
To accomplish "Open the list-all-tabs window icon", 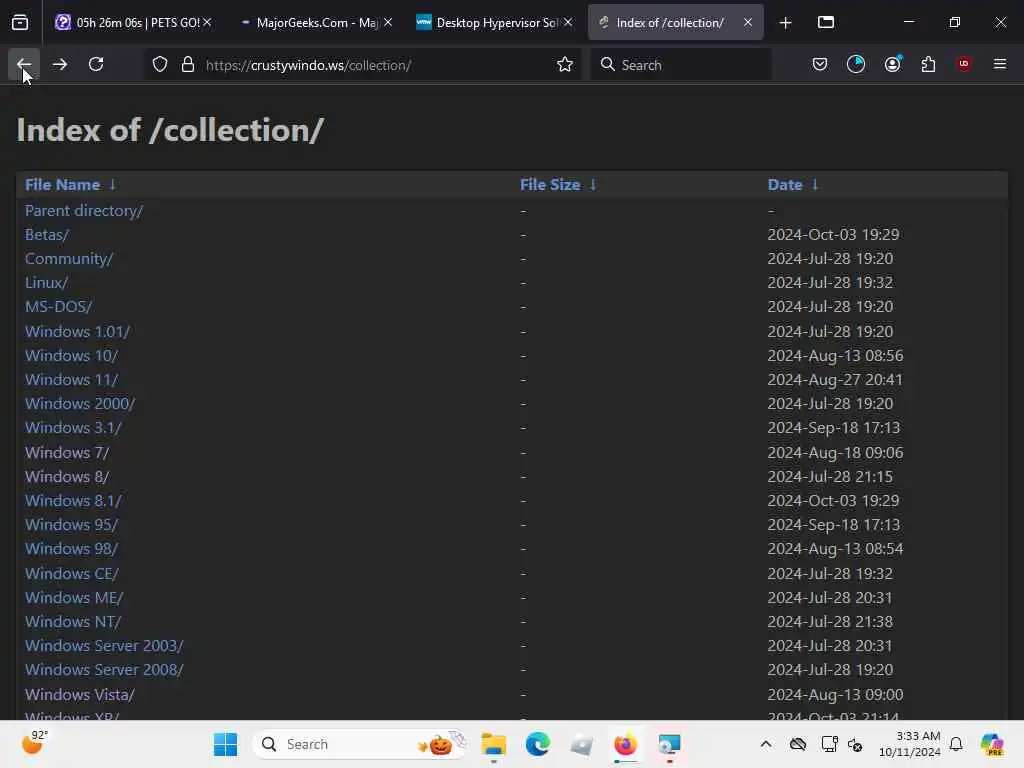I will point(825,23).
